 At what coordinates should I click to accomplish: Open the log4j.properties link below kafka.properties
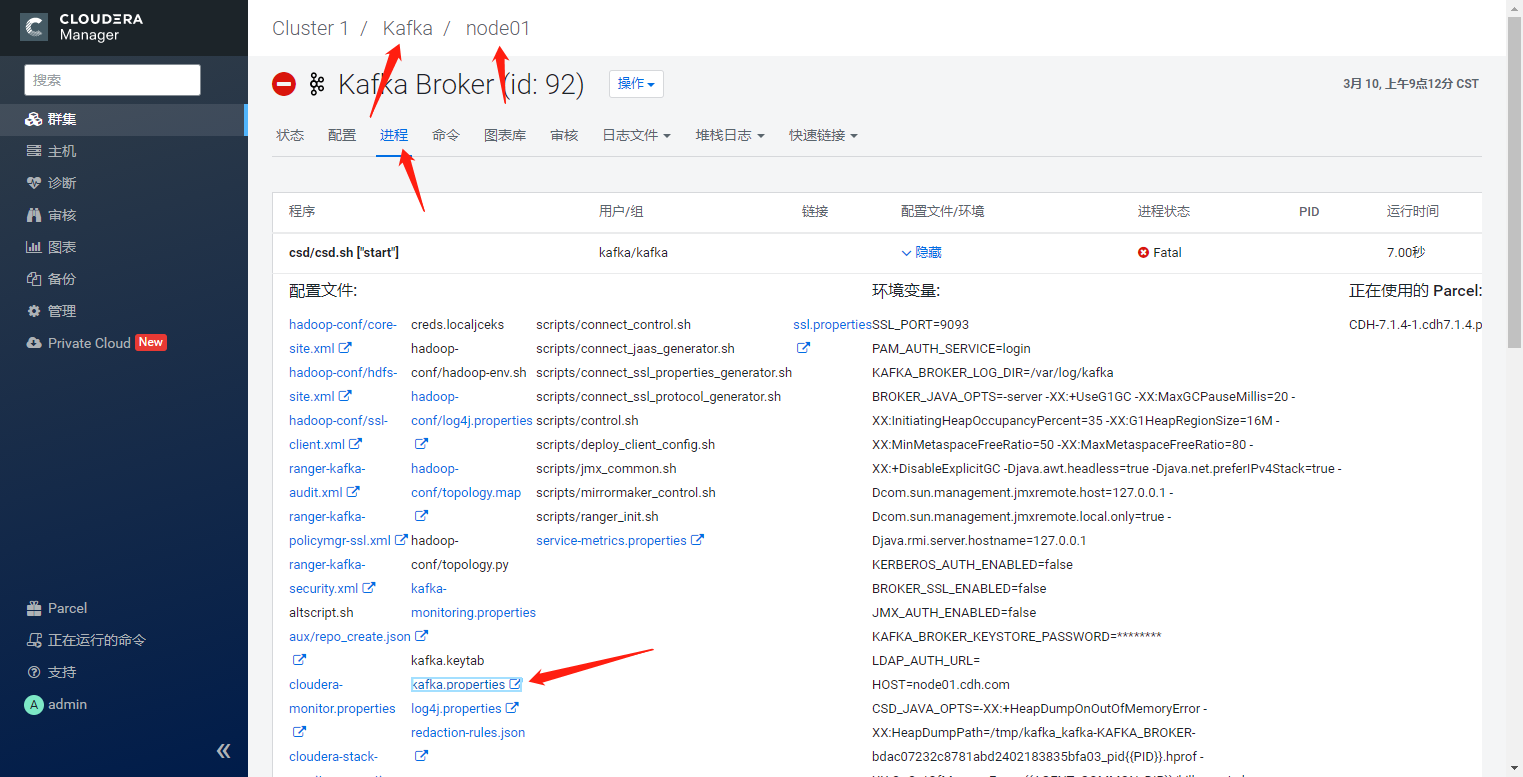click(456, 709)
